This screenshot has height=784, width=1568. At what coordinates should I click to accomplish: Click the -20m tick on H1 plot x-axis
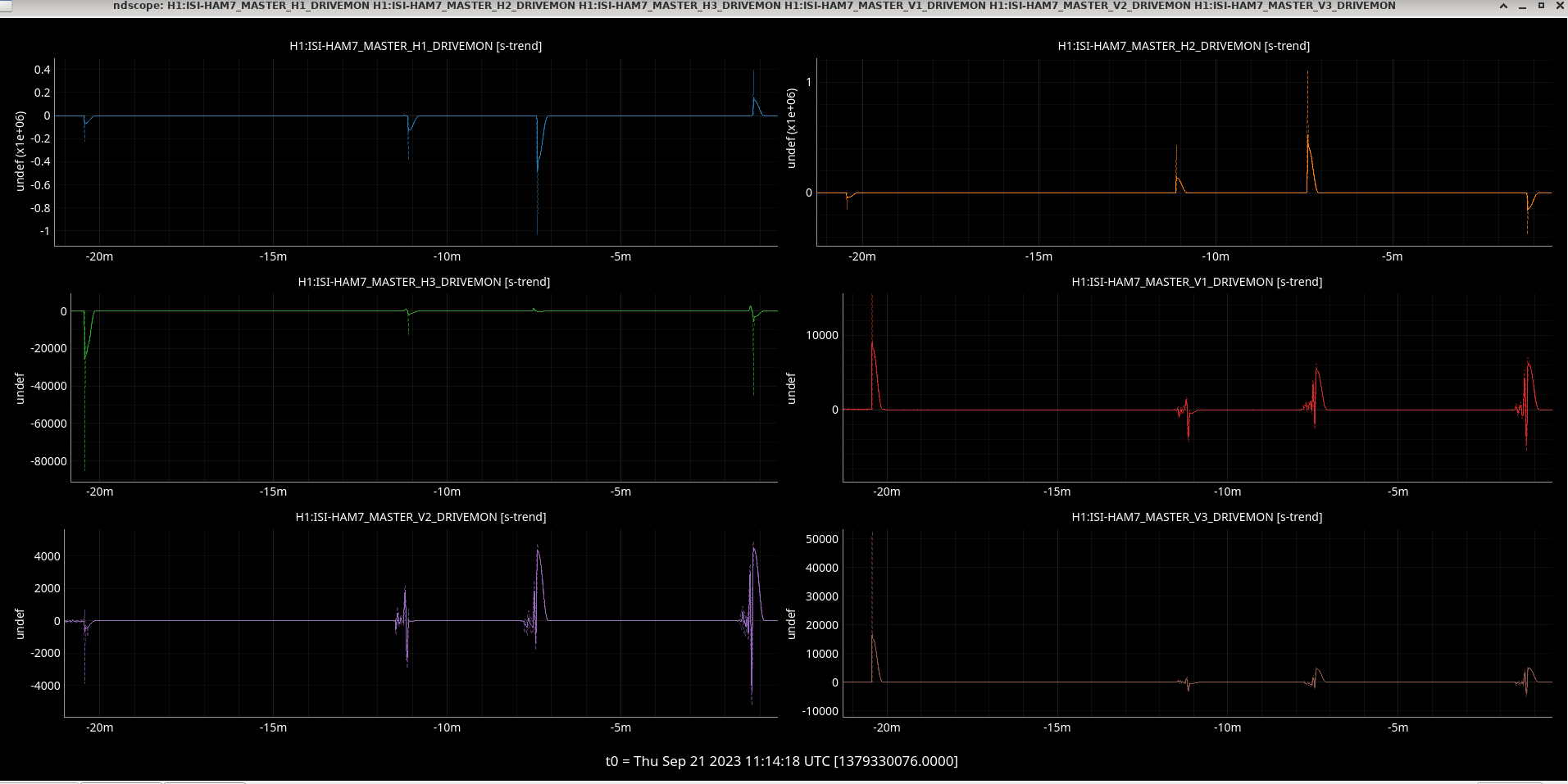pos(99,256)
